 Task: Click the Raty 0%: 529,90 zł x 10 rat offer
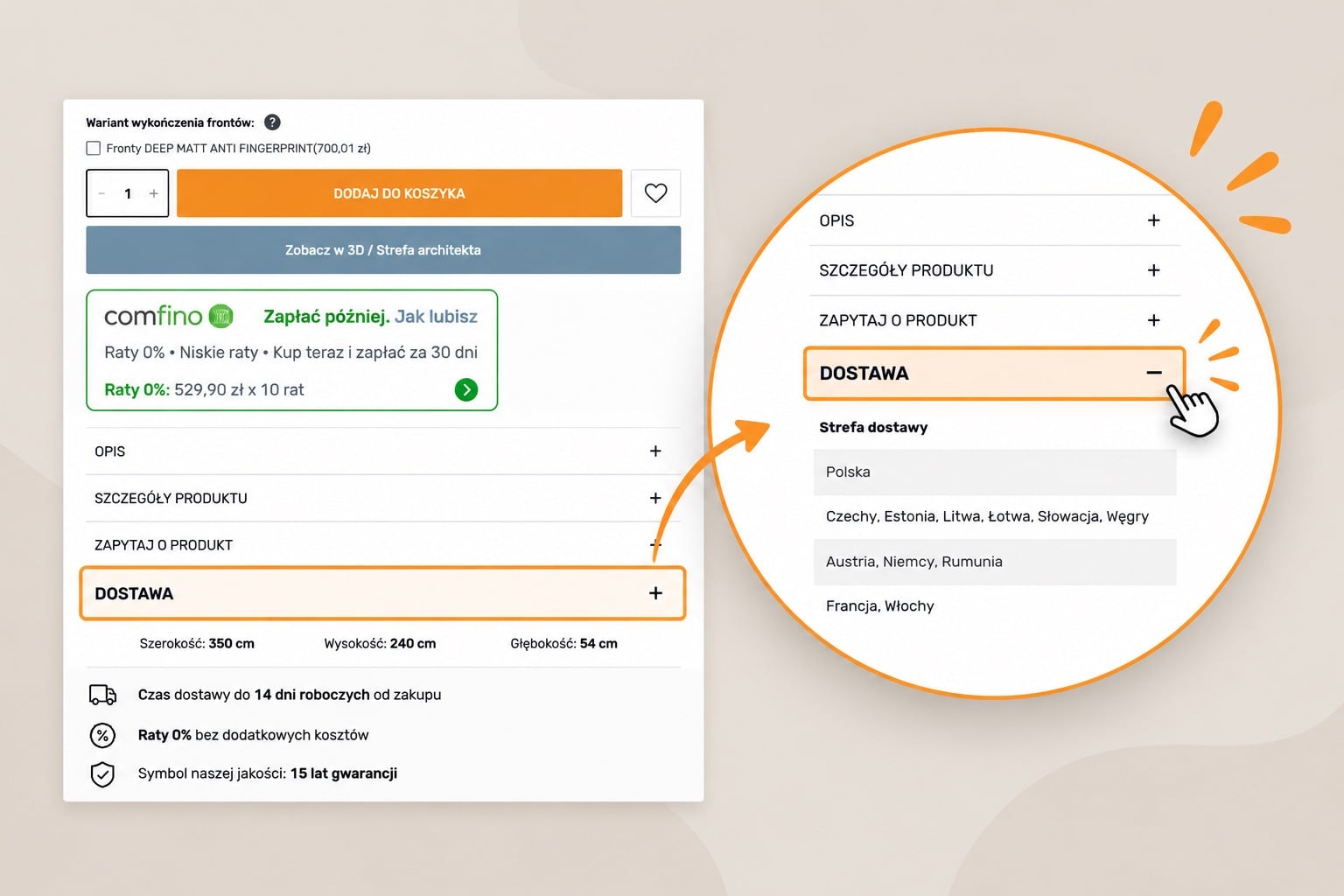pyautogui.click(x=204, y=390)
